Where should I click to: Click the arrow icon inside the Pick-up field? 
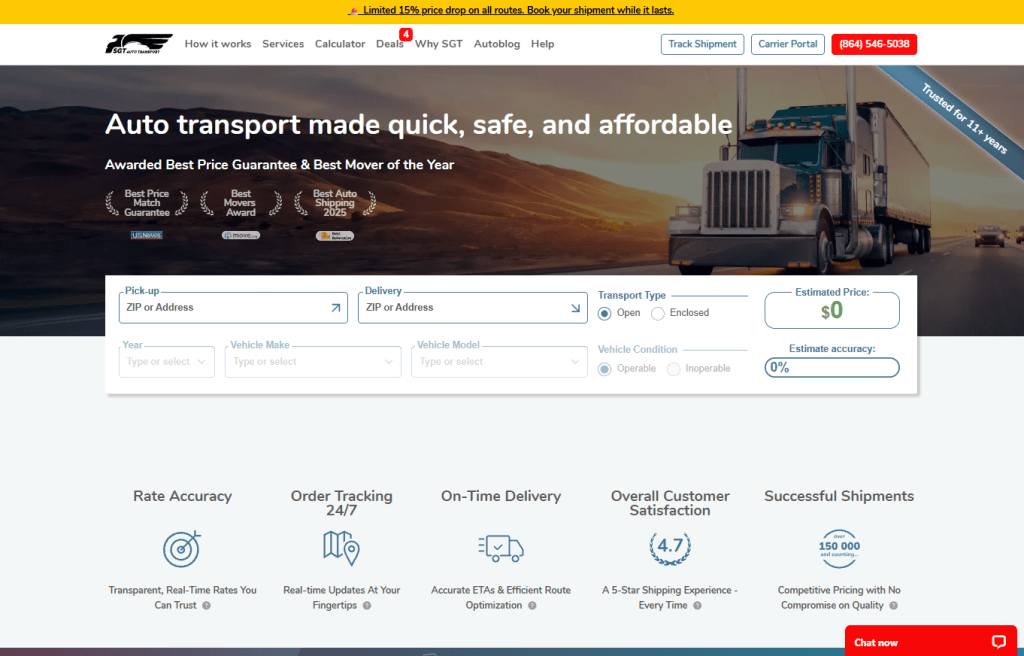tap(337, 308)
